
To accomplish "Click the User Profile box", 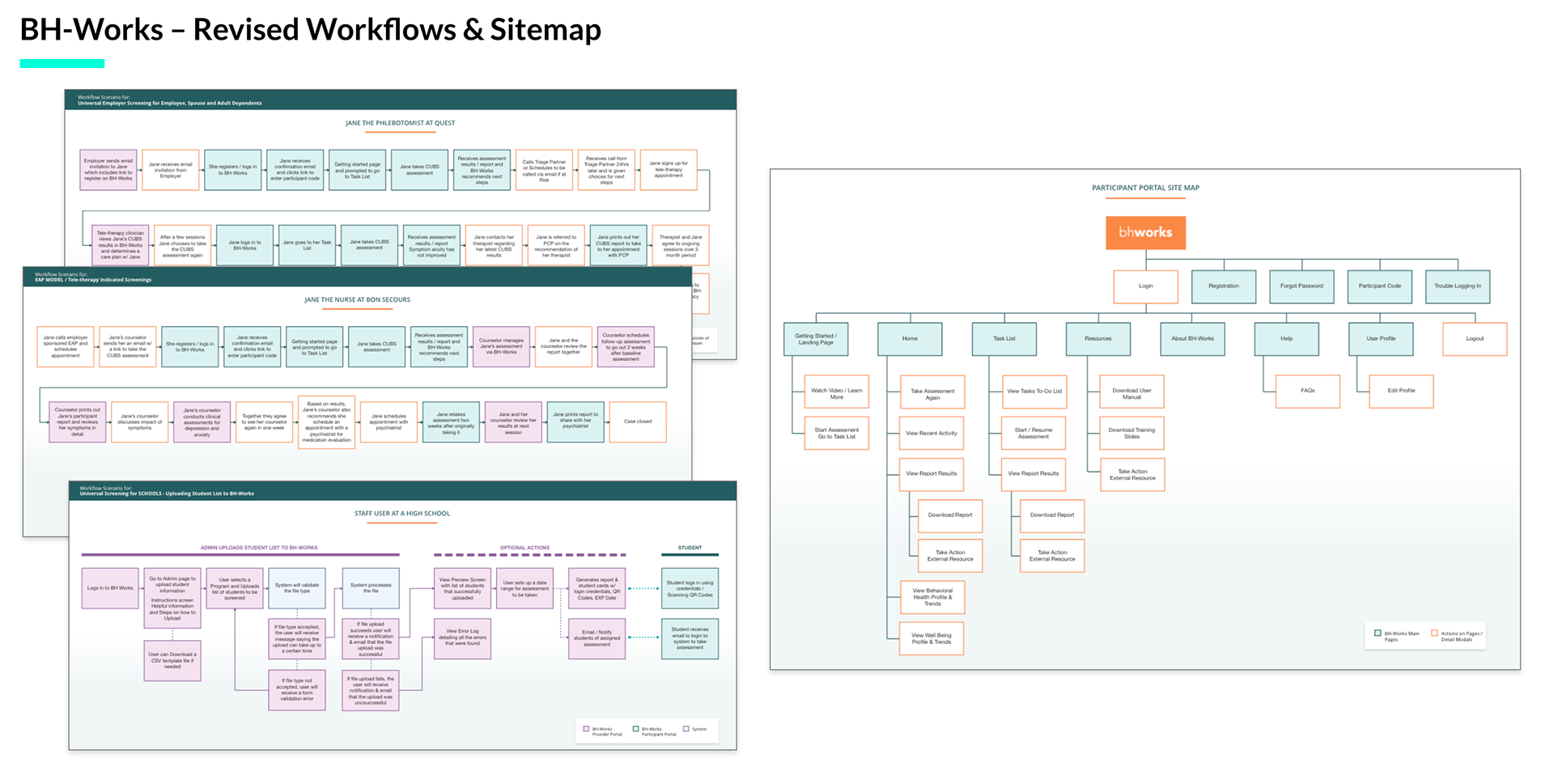I will tap(1381, 339).
